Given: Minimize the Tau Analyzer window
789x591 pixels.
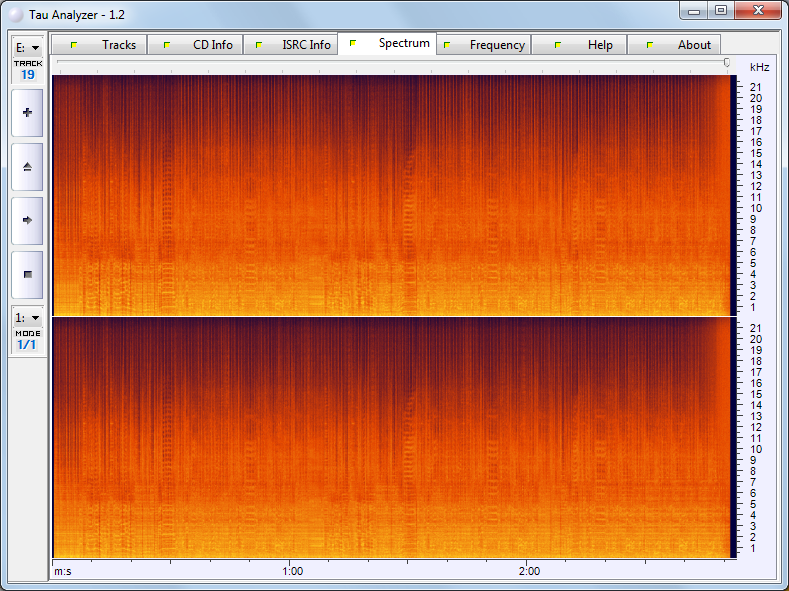Looking at the screenshot, I should (x=694, y=10).
